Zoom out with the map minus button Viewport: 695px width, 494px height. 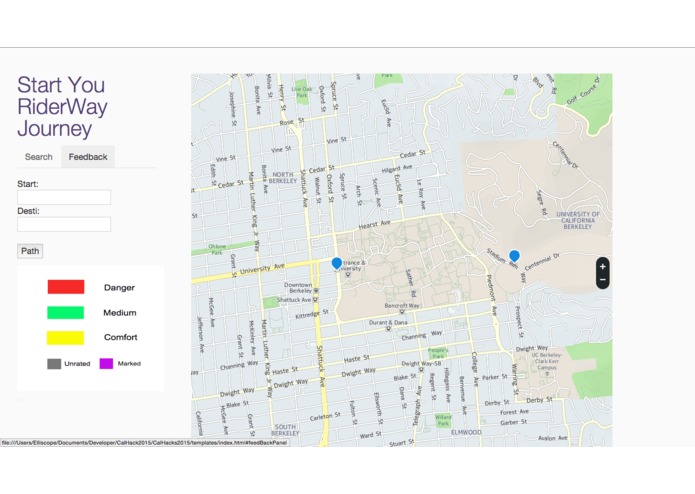pyautogui.click(x=602, y=280)
